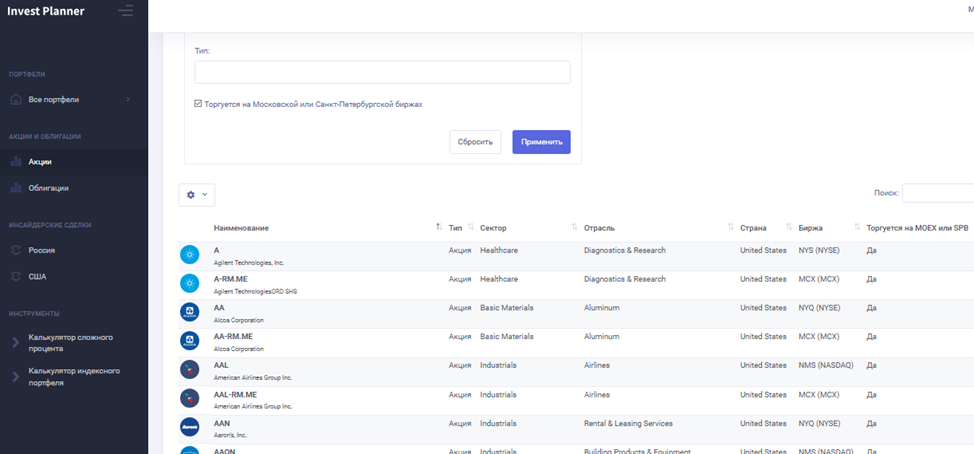Sort table by Тип column arrows
The image size is (974, 454).
[x=470, y=228]
